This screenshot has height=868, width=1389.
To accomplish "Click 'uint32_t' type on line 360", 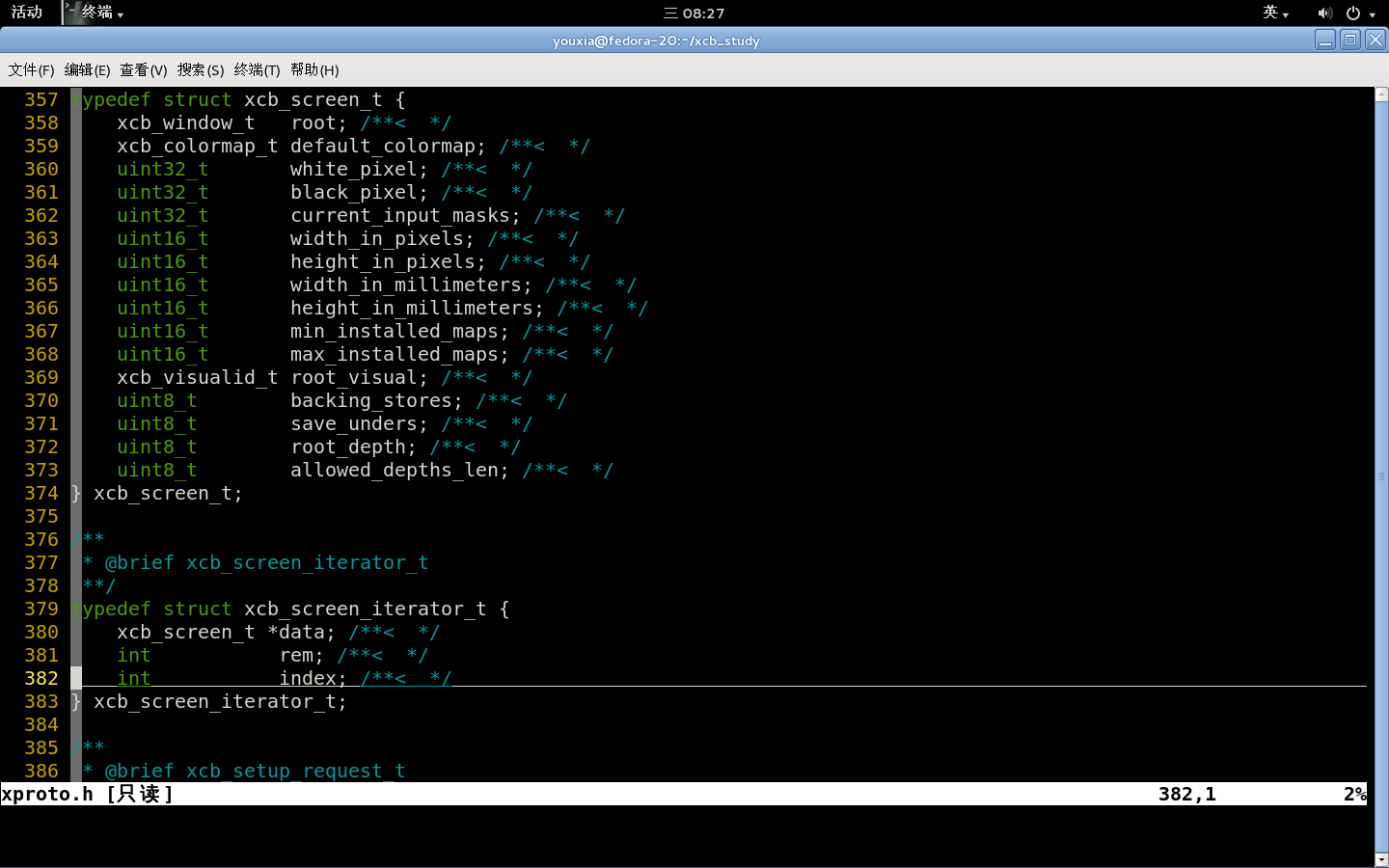I will click(x=163, y=169).
